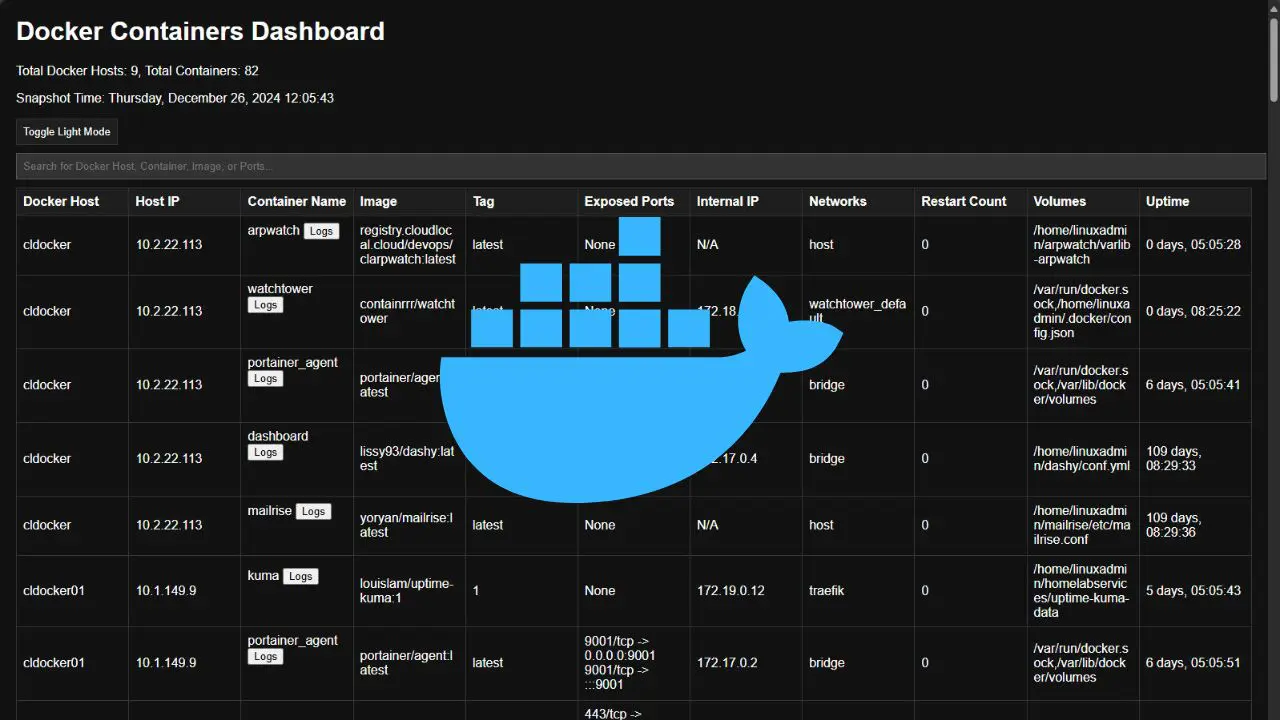Select the Container Name column header

297,201
